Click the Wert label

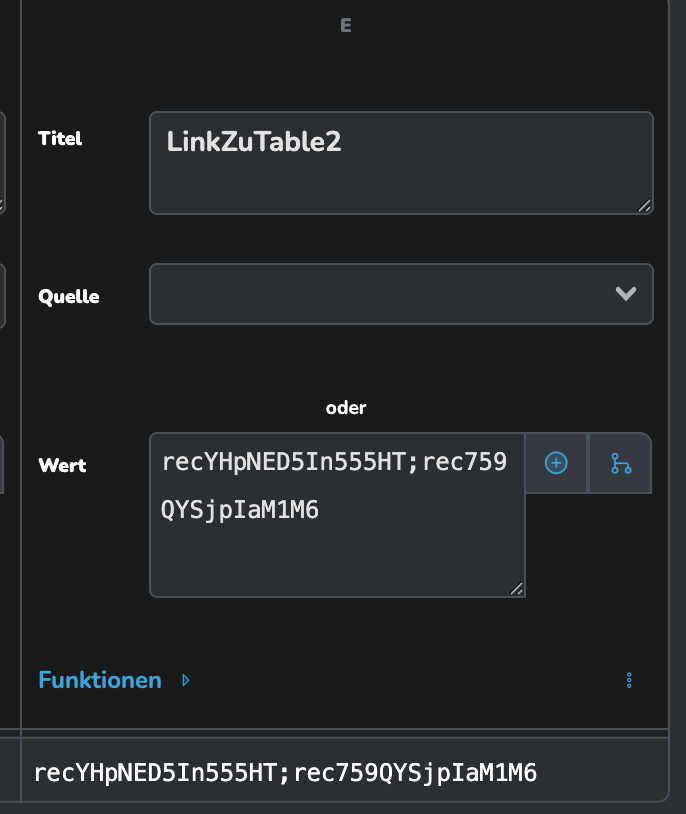(62, 465)
